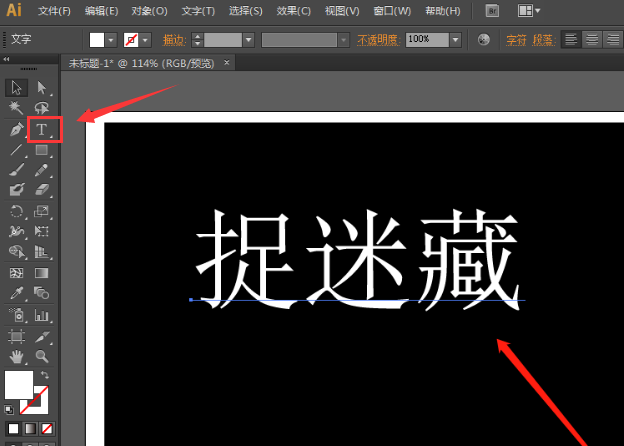The width and height of the screenshot is (624, 446).
Task: Open the 效果(C) menu
Action: pyautogui.click(x=293, y=11)
